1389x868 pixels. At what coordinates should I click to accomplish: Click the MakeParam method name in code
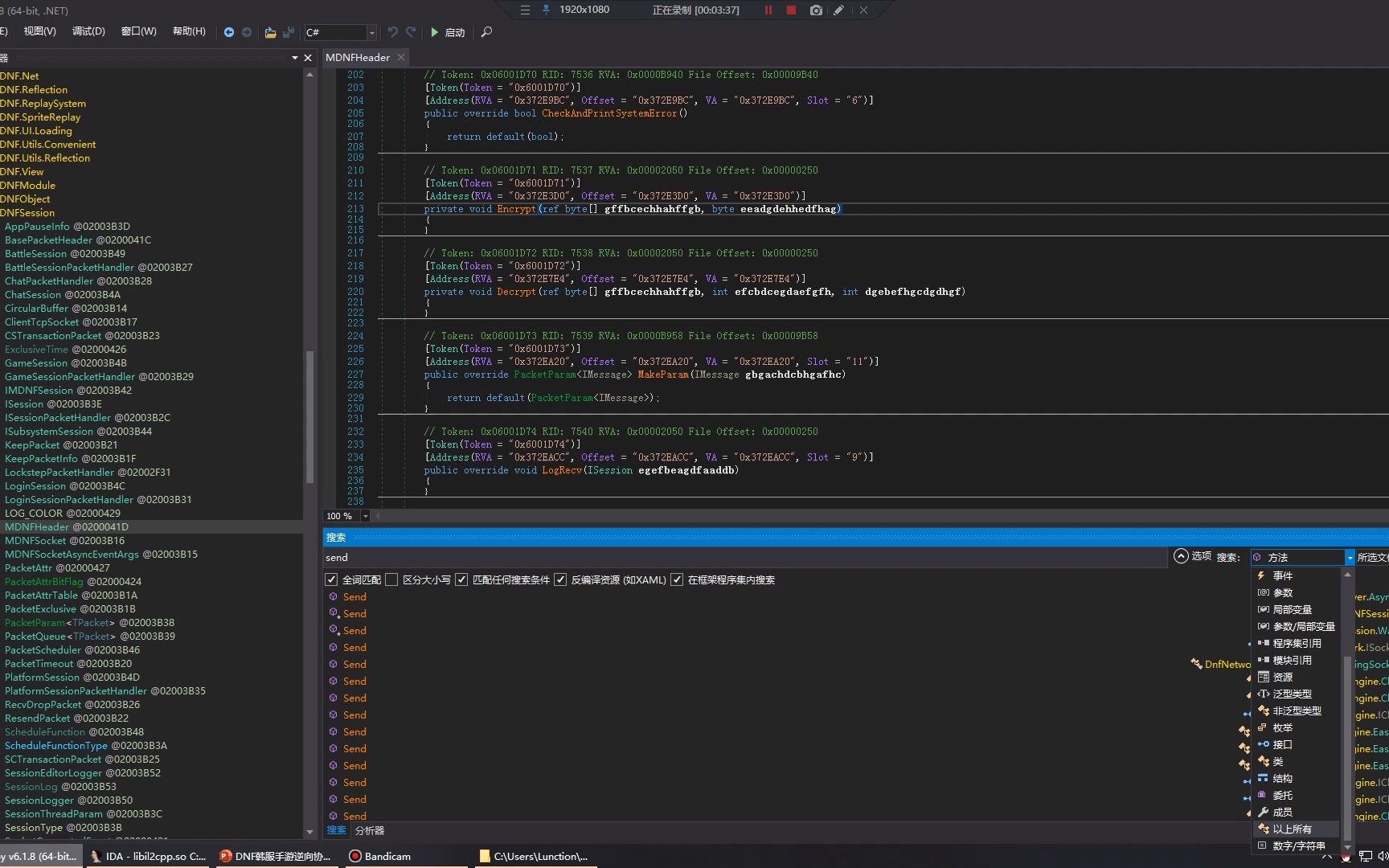pos(663,375)
